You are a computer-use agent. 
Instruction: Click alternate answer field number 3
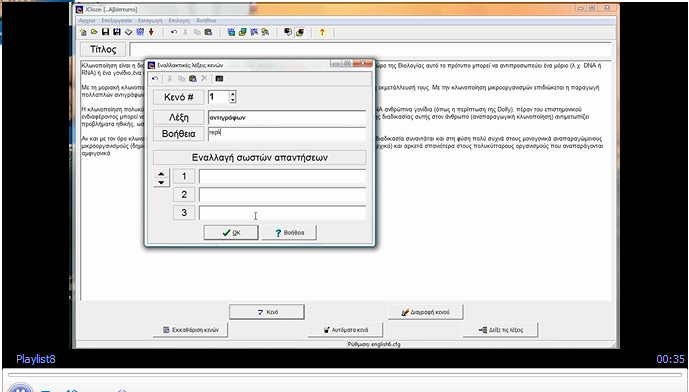pos(282,213)
